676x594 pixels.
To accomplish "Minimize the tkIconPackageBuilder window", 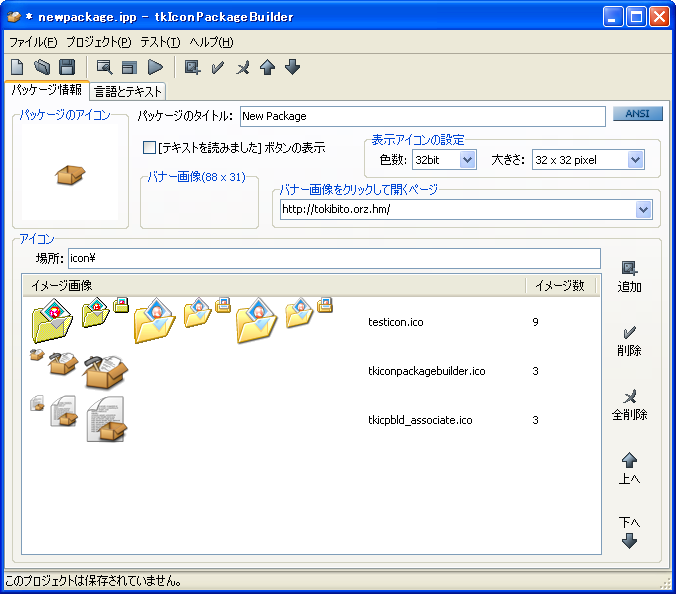I will pyautogui.click(x=613, y=17).
